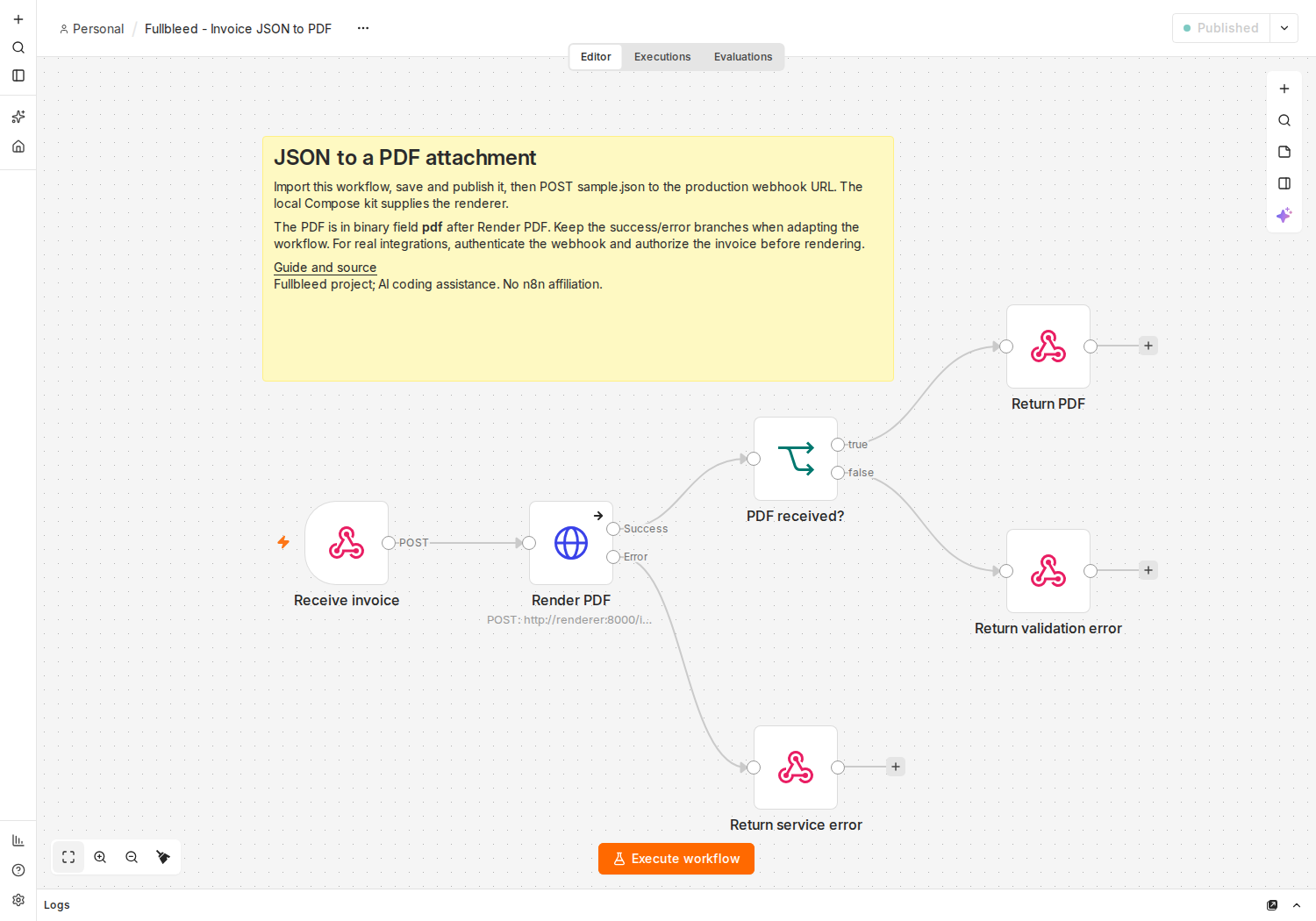Screen dimensions: 1316x921
Task: Open the sparkle assistant icon in left sidebar
Action: 18,117
